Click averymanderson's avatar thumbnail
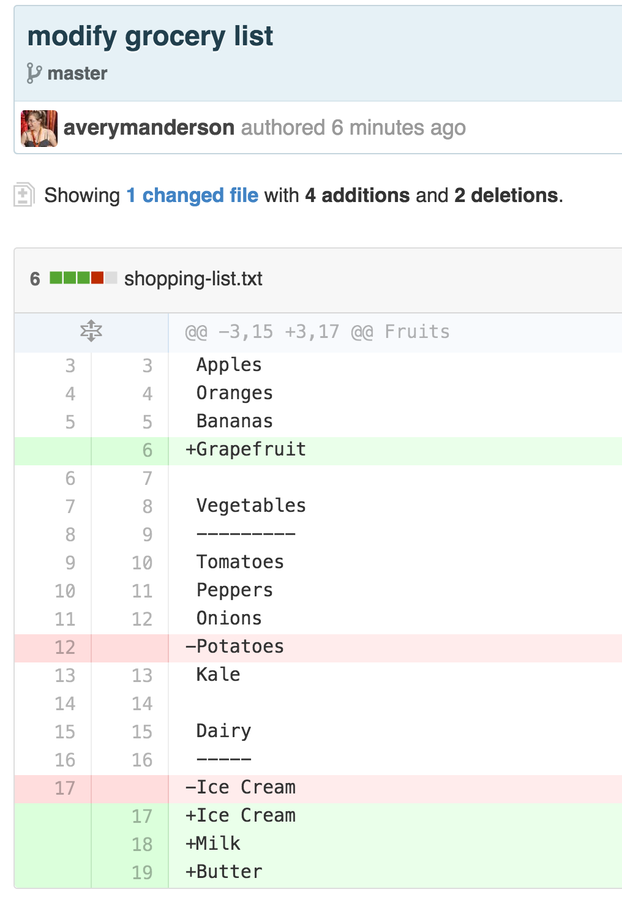 pyautogui.click(x=39, y=128)
